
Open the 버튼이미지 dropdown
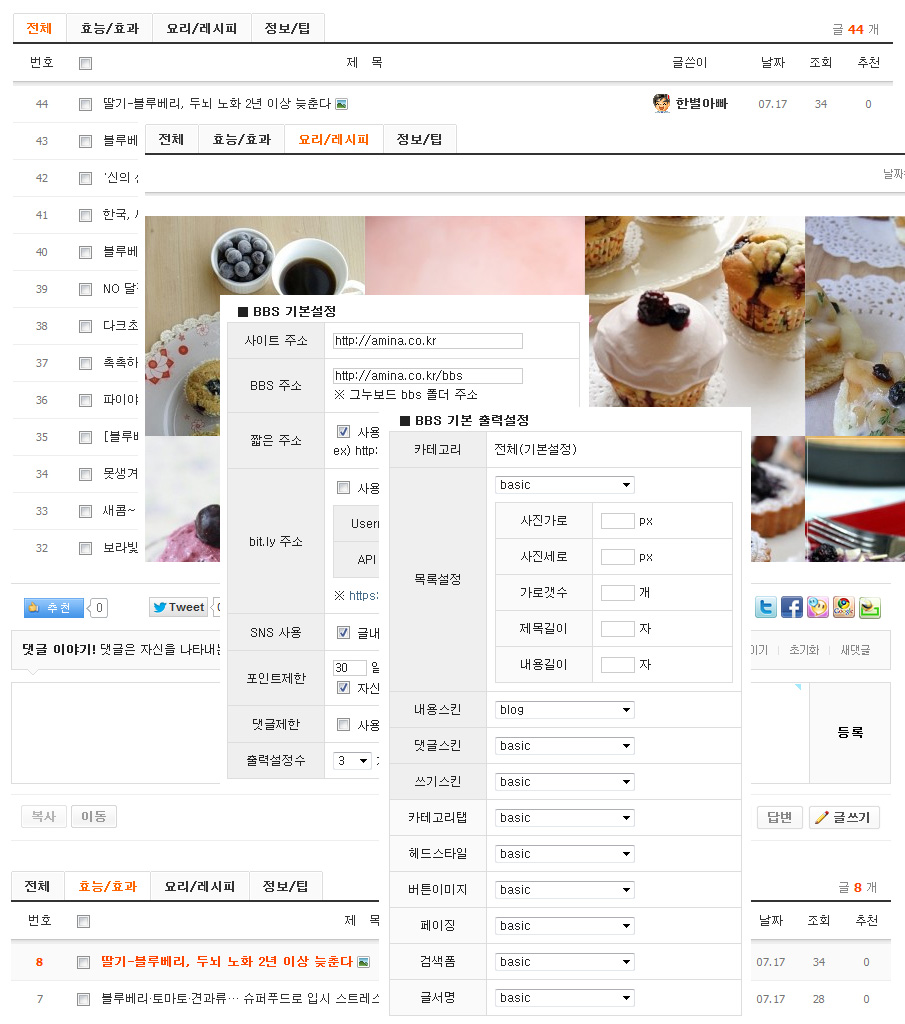click(x=565, y=889)
